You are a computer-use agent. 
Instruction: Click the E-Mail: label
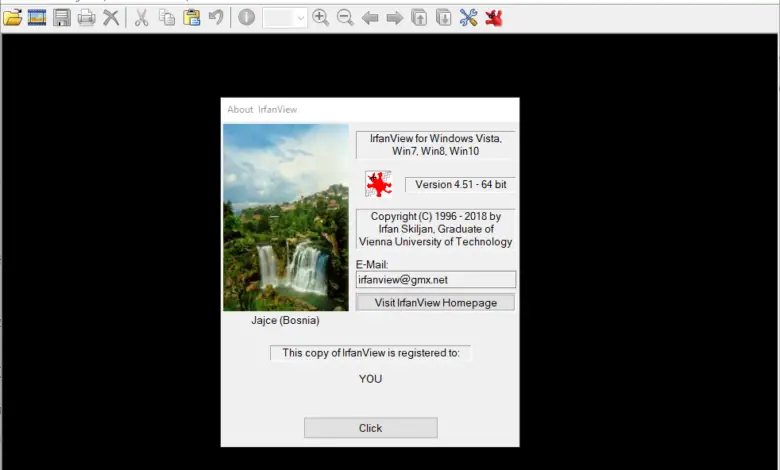(372, 265)
